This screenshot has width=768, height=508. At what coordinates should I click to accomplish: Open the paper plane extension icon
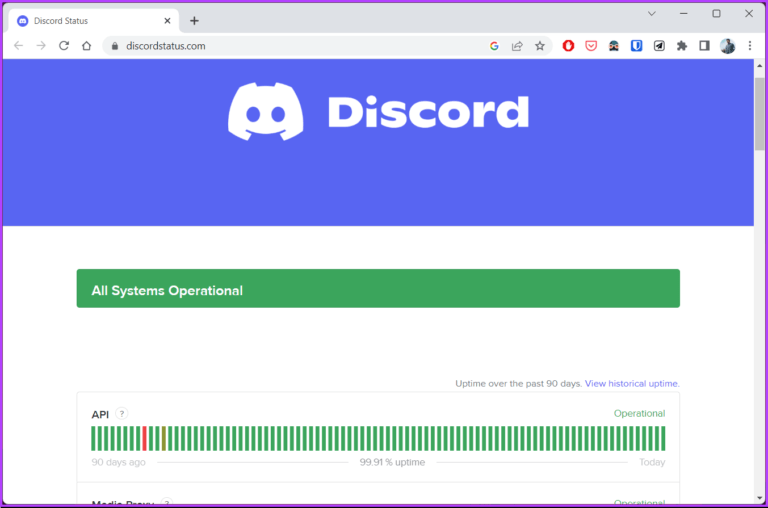tap(659, 46)
